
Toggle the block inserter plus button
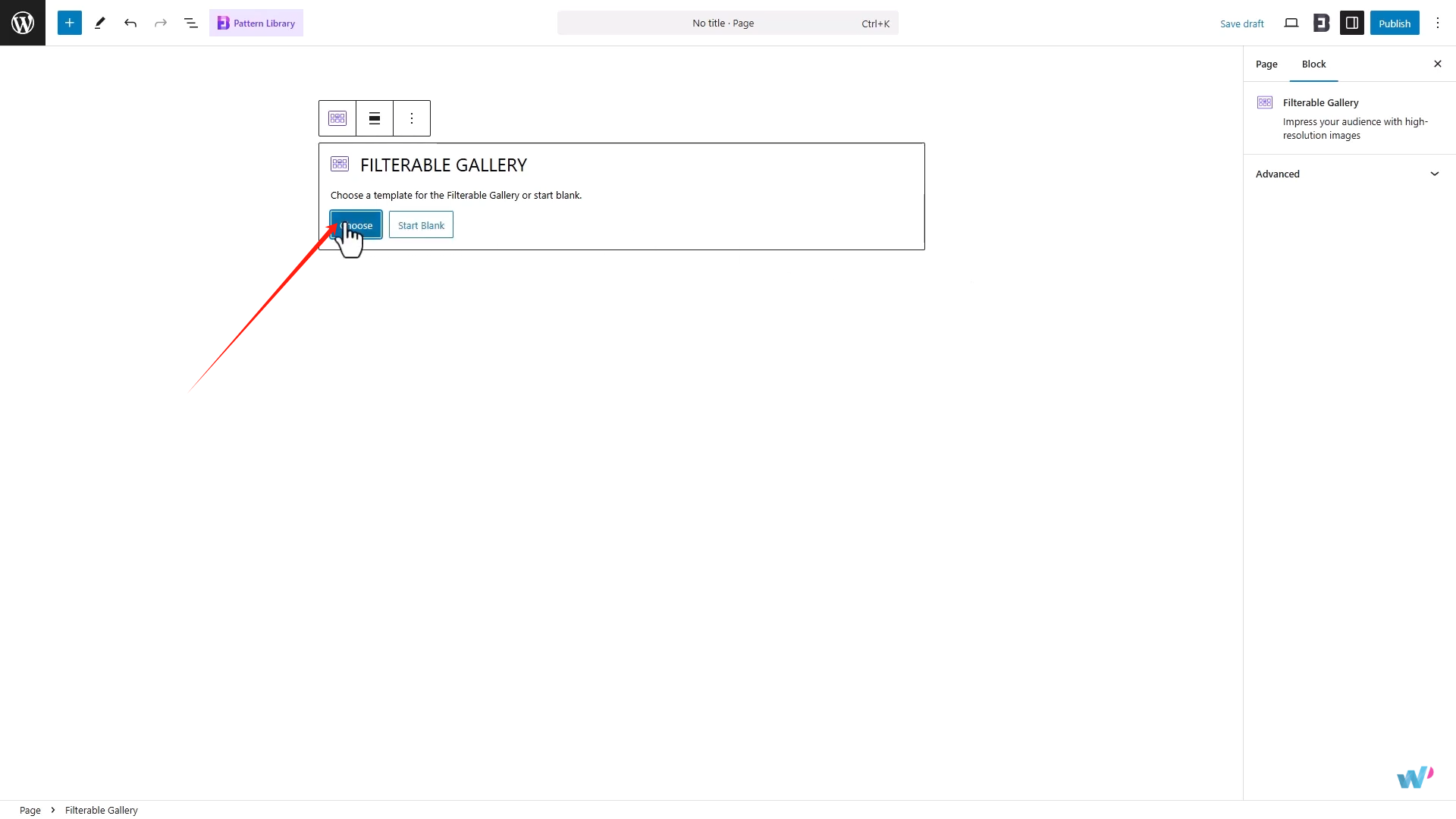coord(69,23)
